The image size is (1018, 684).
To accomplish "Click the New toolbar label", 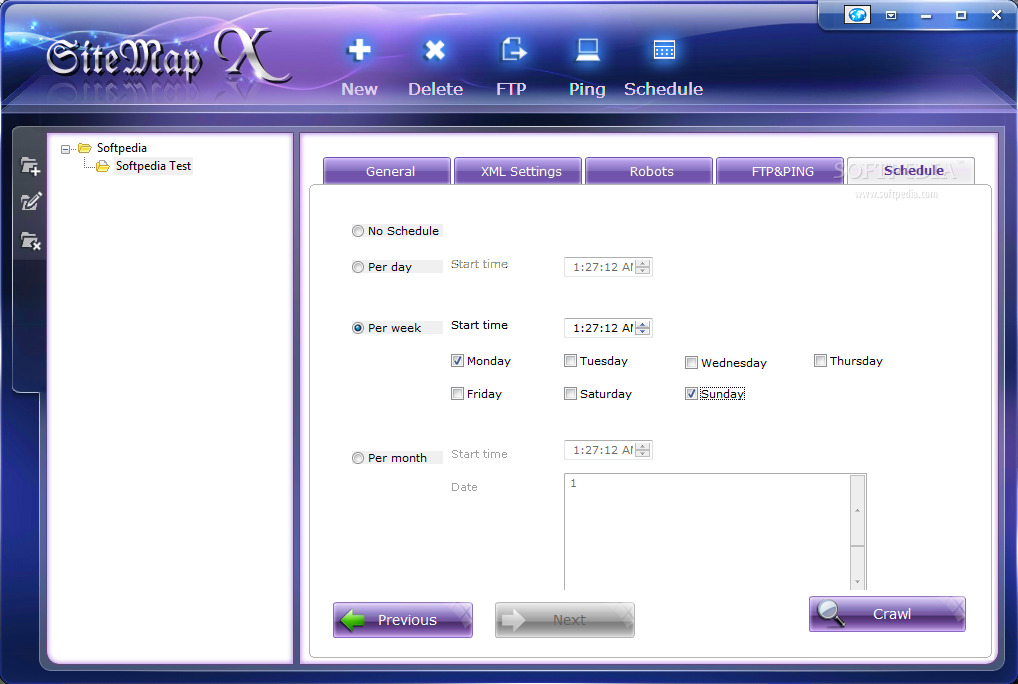I will [359, 89].
